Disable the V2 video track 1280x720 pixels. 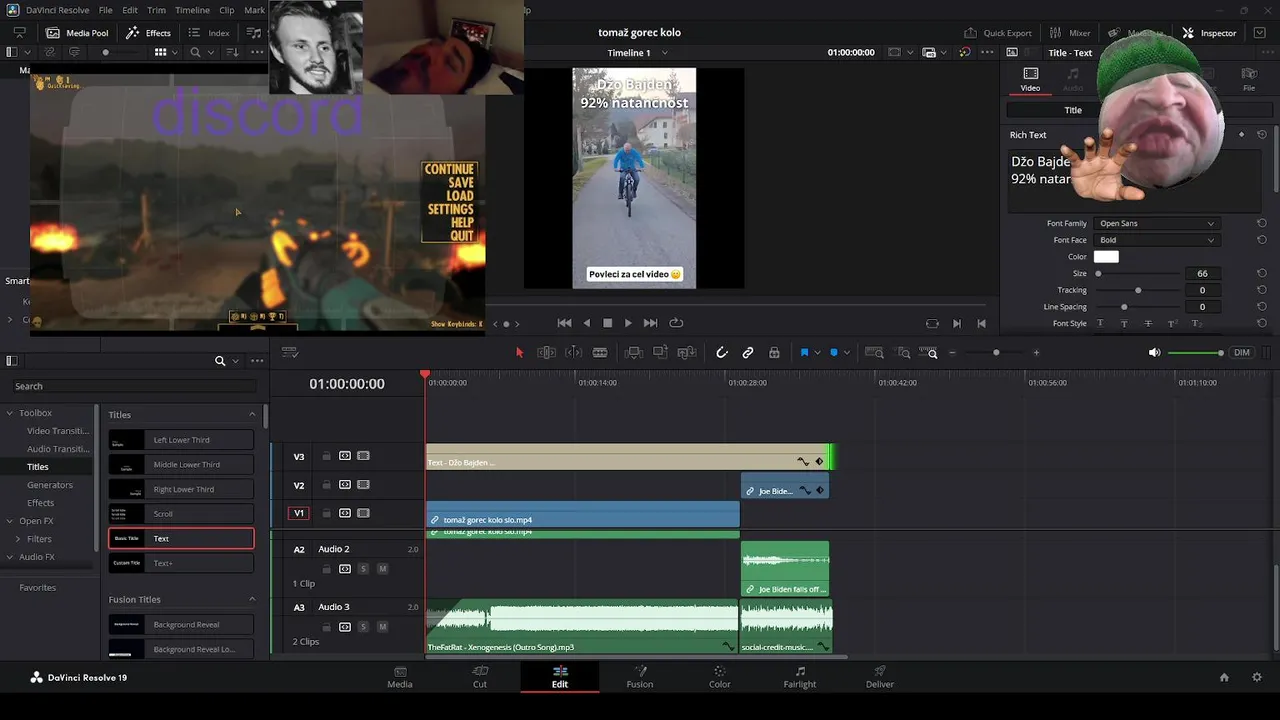pos(363,485)
